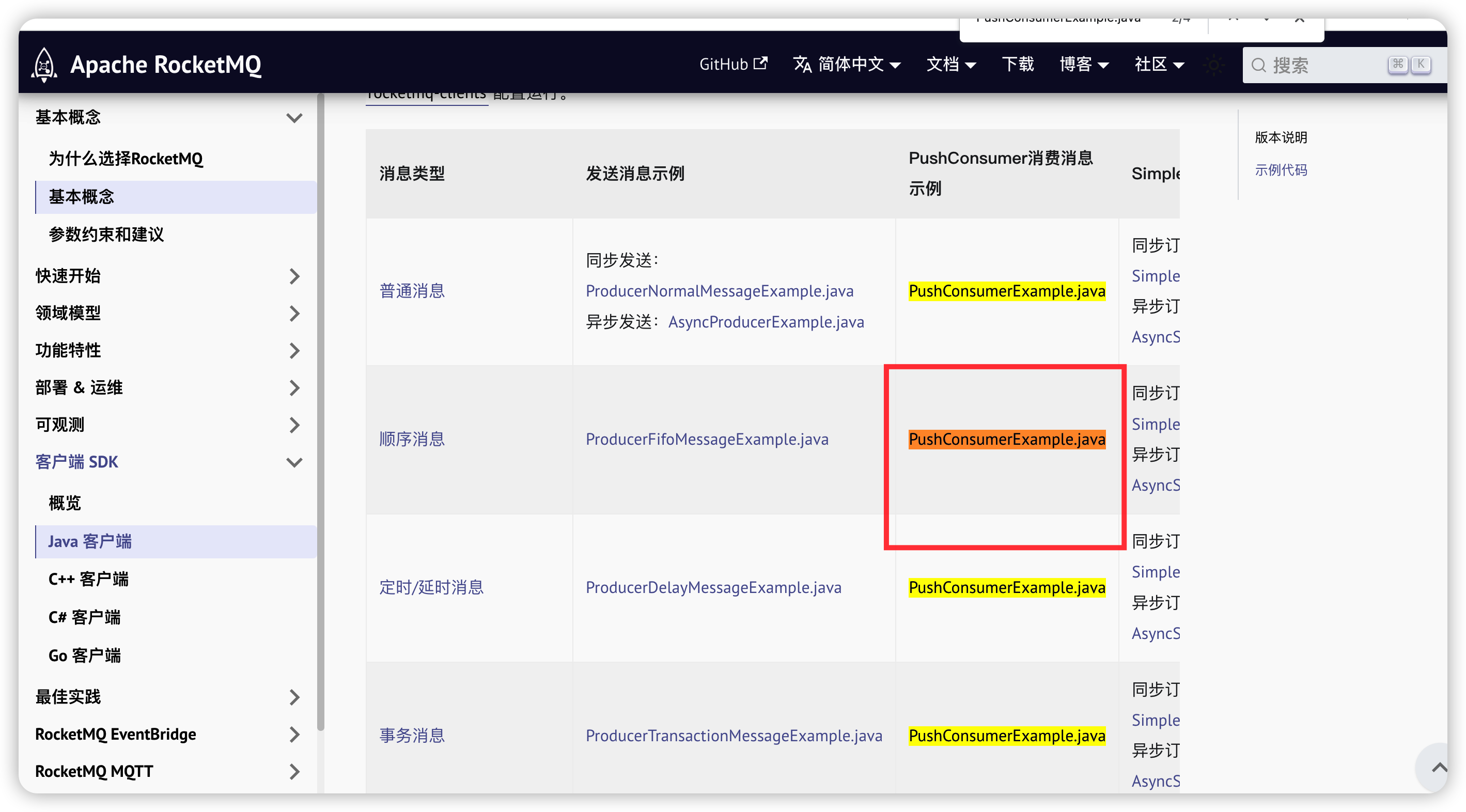This screenshot has width=1466, height=812.
Task: Open C++ 客户端 sidebar page
Action: 89,579
